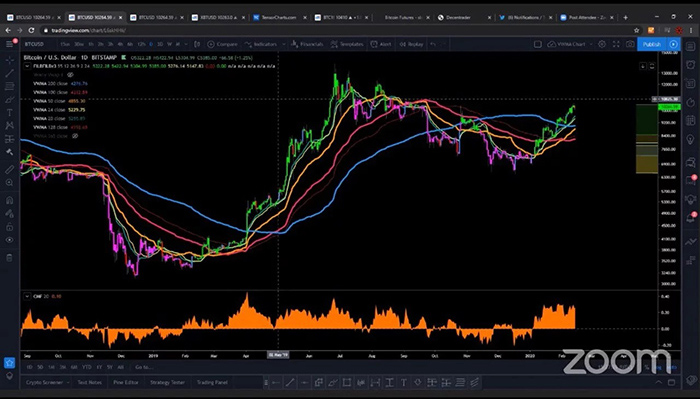Screen dimensions: 700x399
Task: Collapse the CMF 20 indicator legend chevron
Action: coord(27,296)
